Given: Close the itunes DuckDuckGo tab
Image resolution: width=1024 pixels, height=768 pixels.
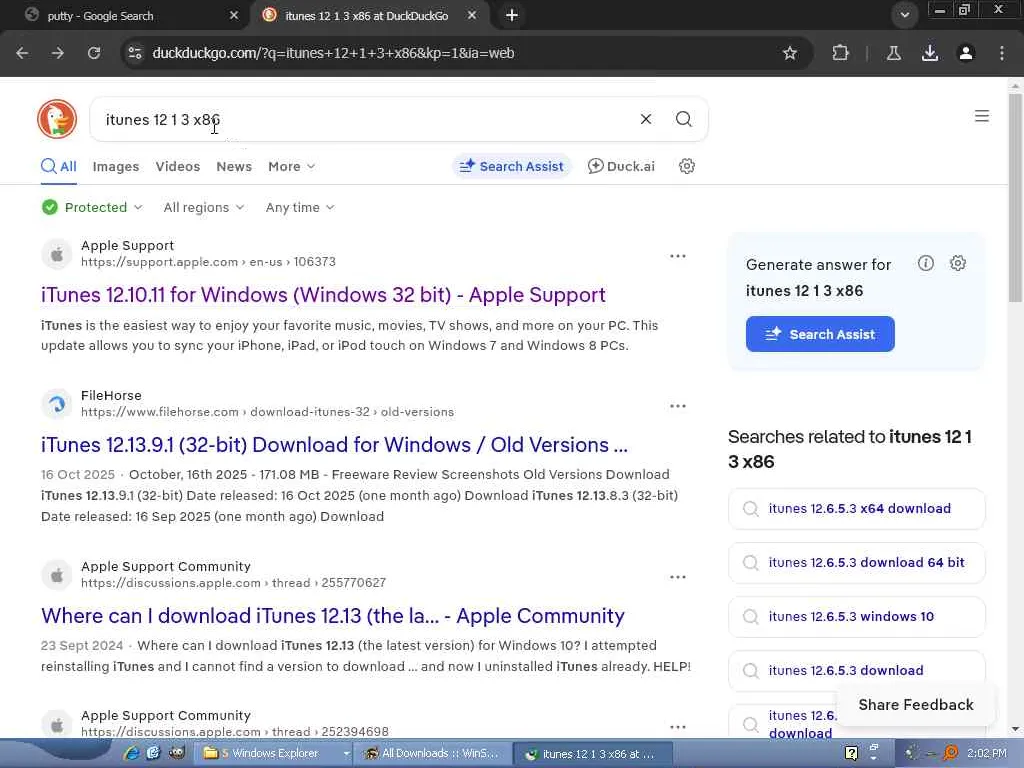Looking at the screenshot, I should click(472, 15).
